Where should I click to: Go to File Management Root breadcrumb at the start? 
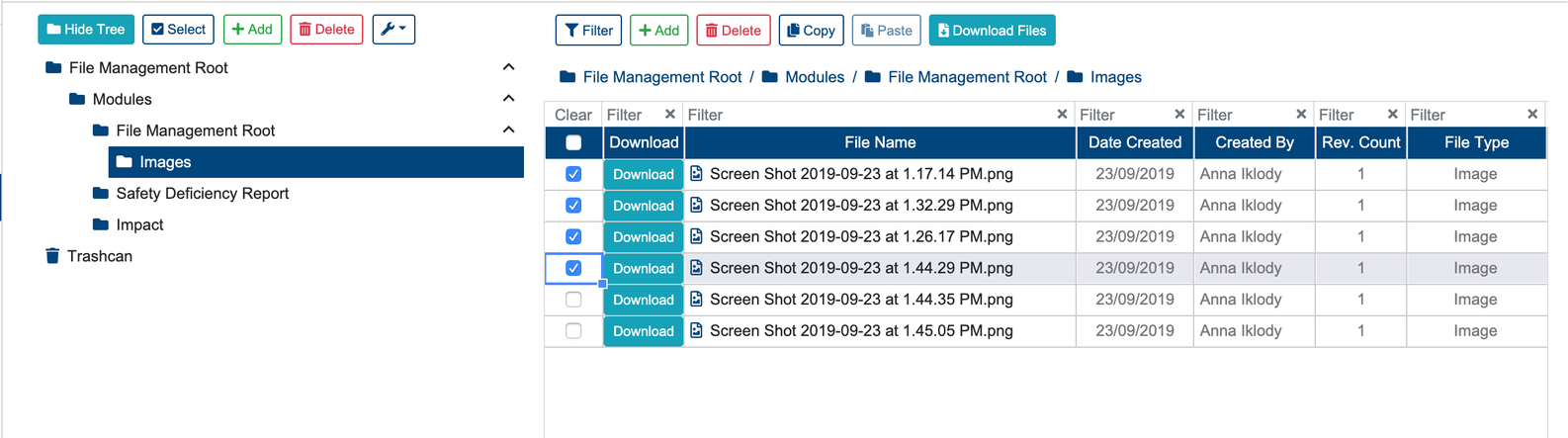[x=661, y=77]
